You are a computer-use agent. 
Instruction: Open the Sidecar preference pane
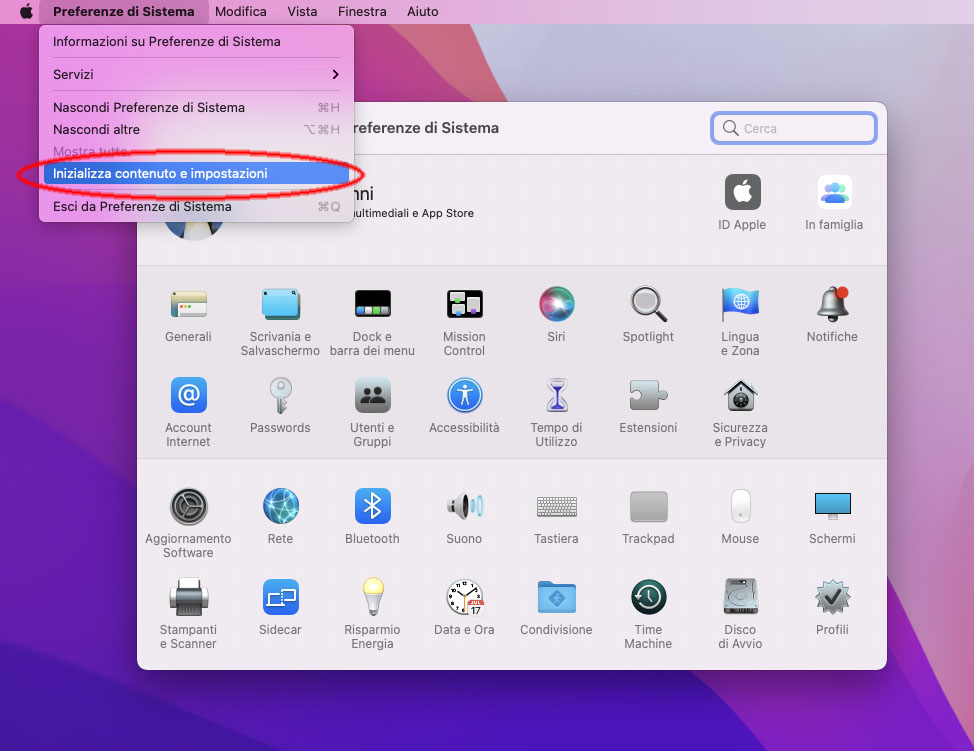[280, 597]
